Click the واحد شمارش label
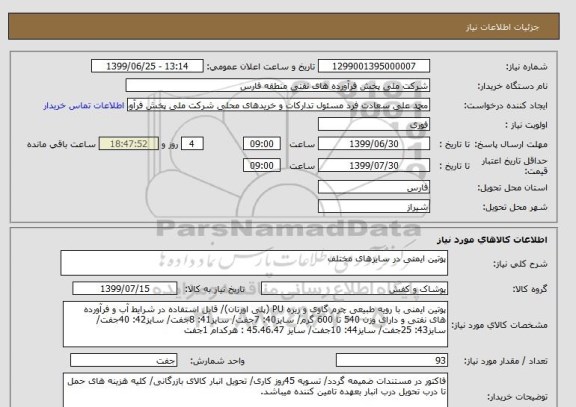The image size is (576, 407). 217,361
